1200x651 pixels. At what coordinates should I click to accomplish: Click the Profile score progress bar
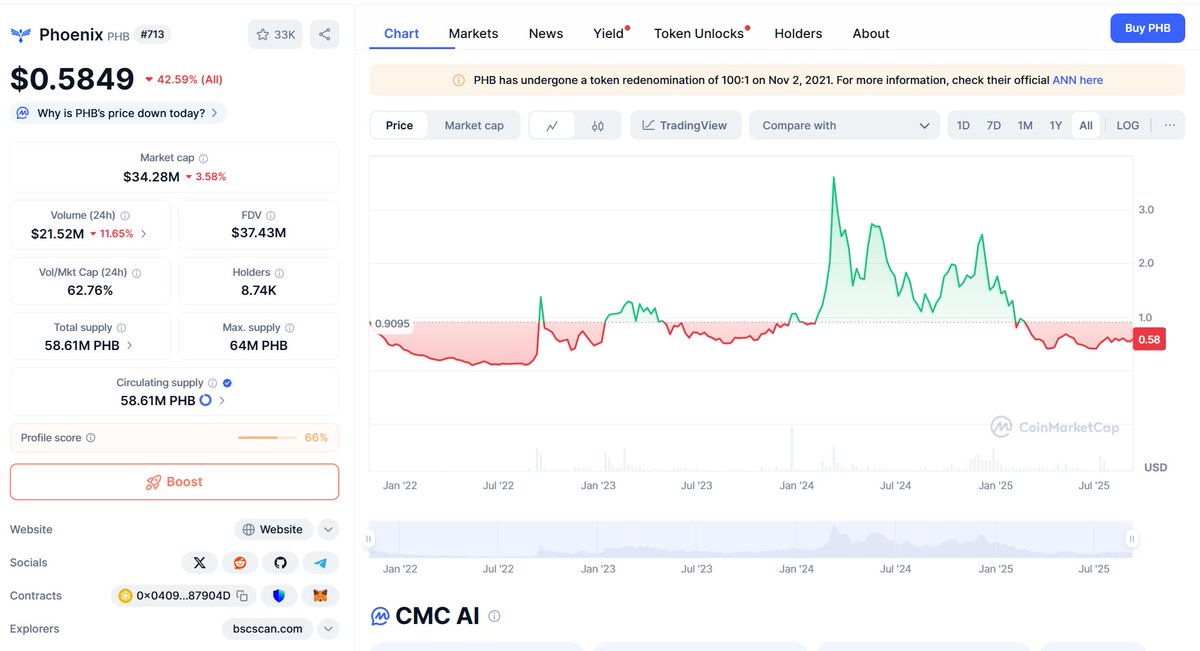tap(267, 438)
